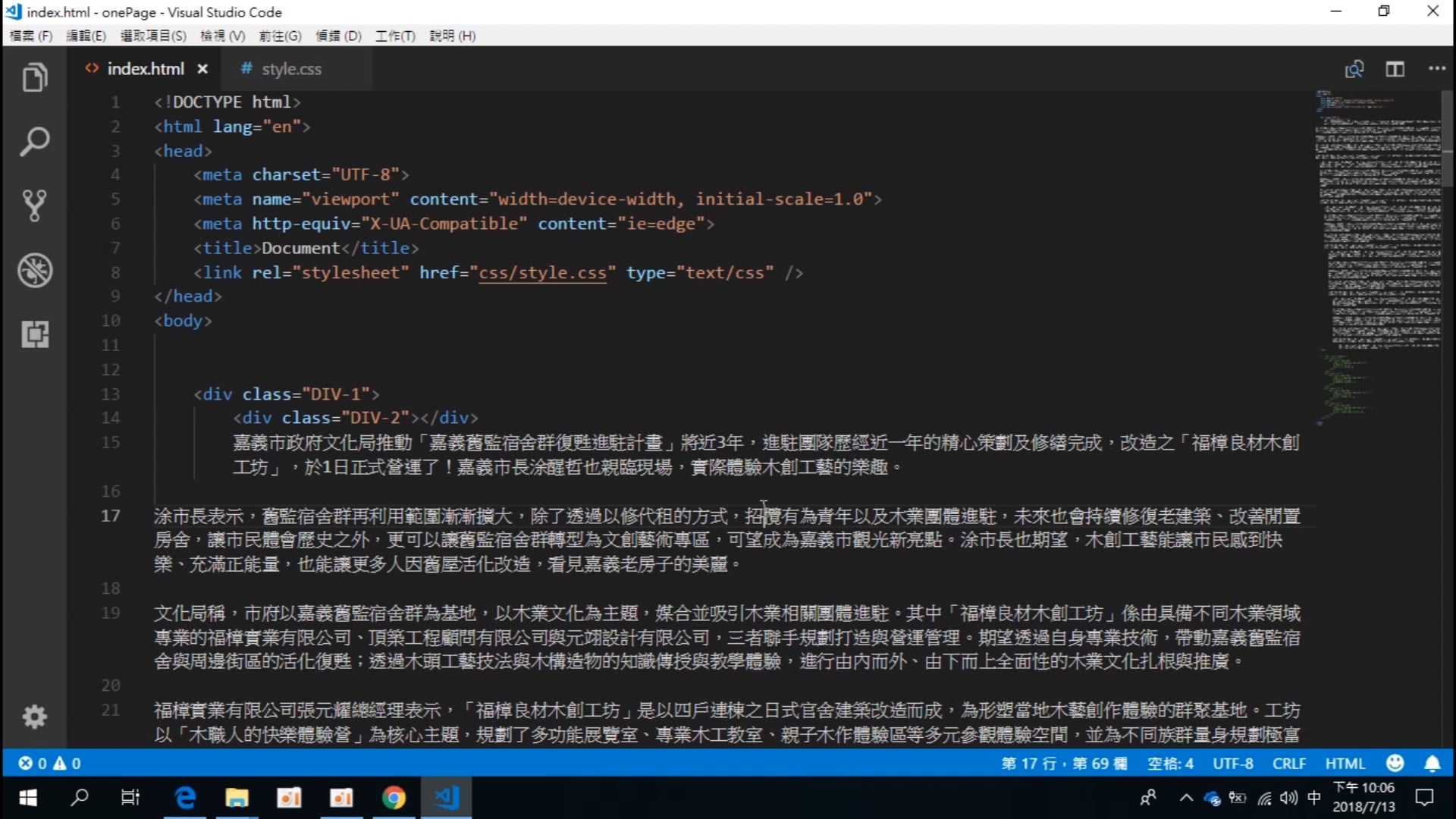Click the Manage gear icon
The height and width of the screenshot is (819, 1456).
point(34,717)
